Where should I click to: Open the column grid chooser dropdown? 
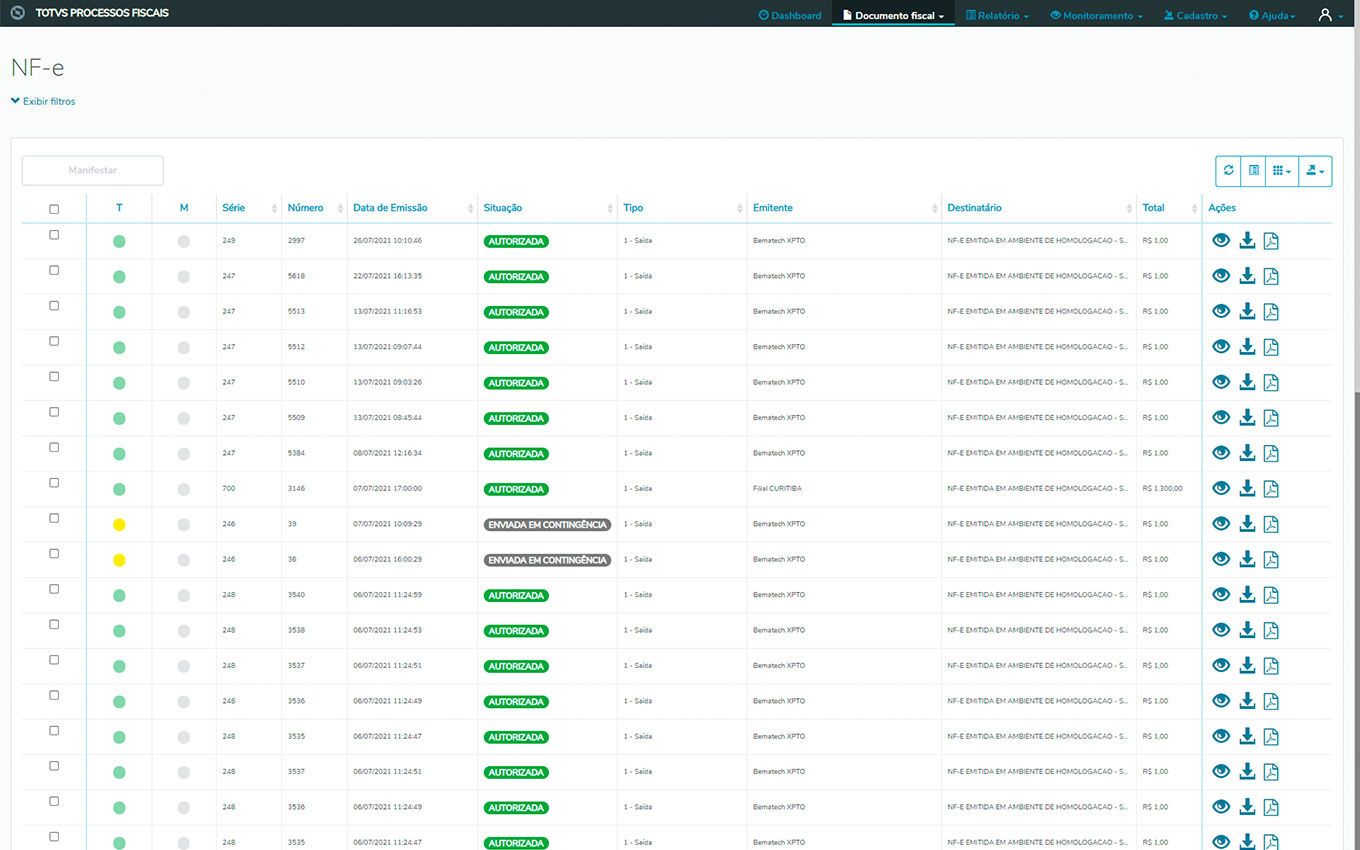click(x=1281, y=171)
